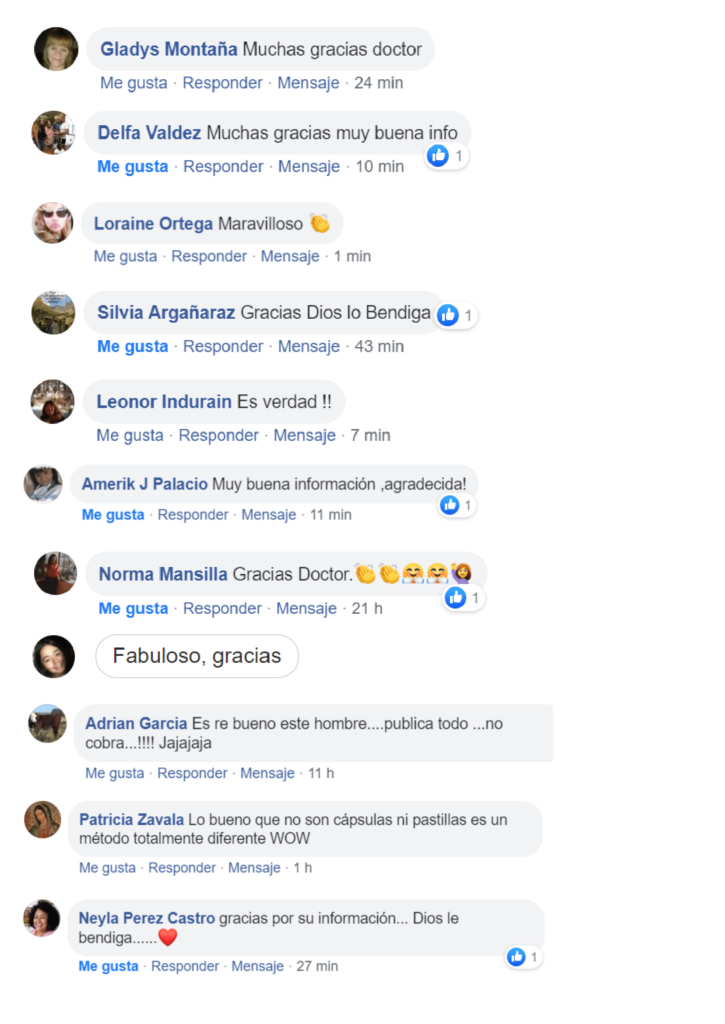
Task: Toggle Me gusta on Gladys Montaña's comment
Action: (x=134, y=83)
